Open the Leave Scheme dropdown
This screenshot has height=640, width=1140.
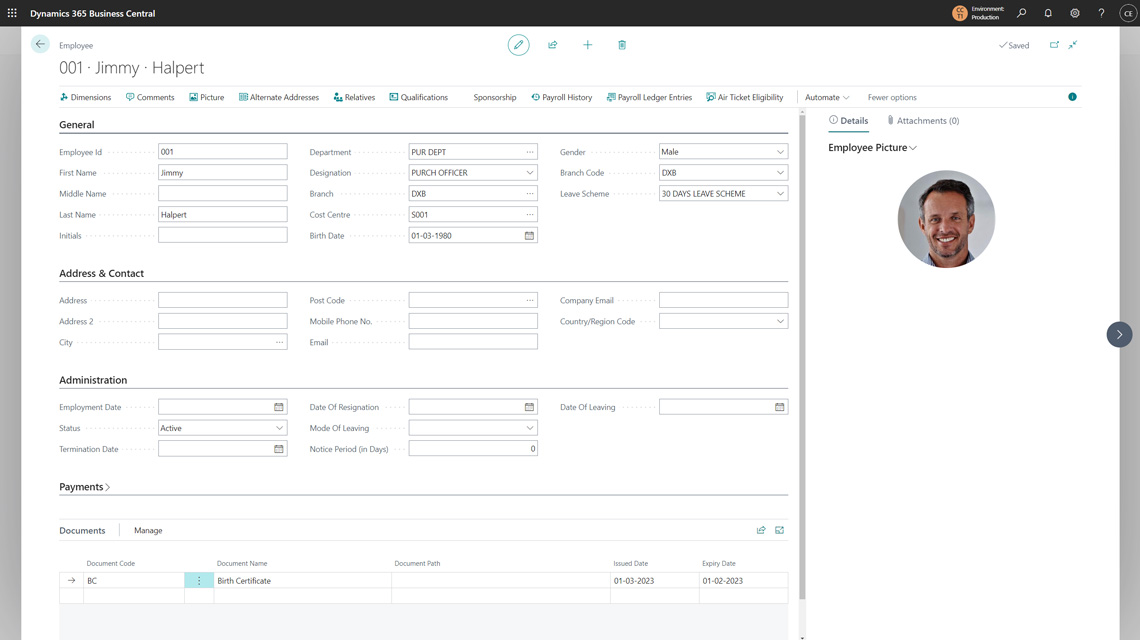click(780, 193)
